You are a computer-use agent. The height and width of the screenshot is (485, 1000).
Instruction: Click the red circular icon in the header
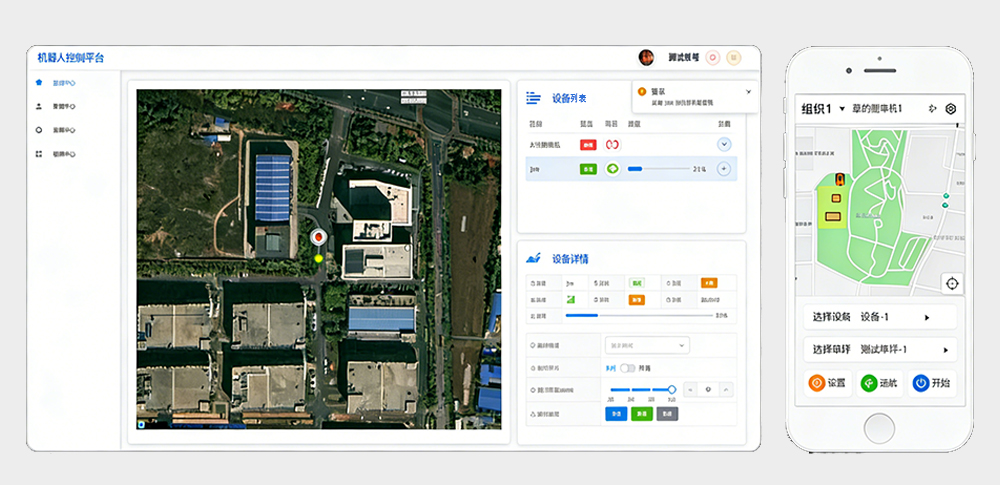click(x=713, y=57)
